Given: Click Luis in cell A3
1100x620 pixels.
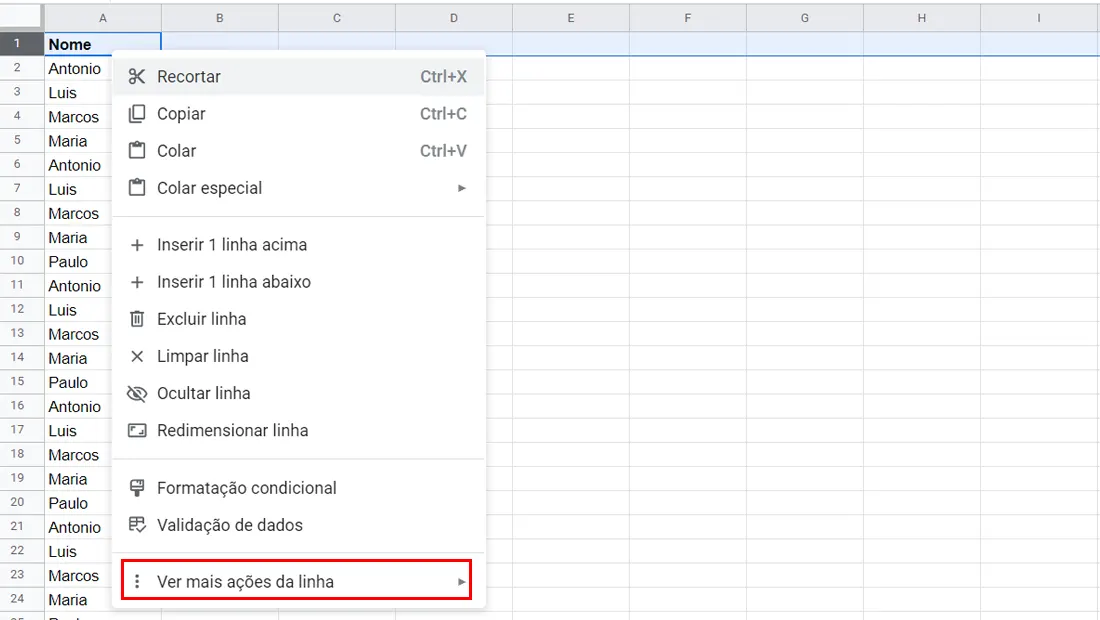Looking at the screenshot, I should 62,93.
